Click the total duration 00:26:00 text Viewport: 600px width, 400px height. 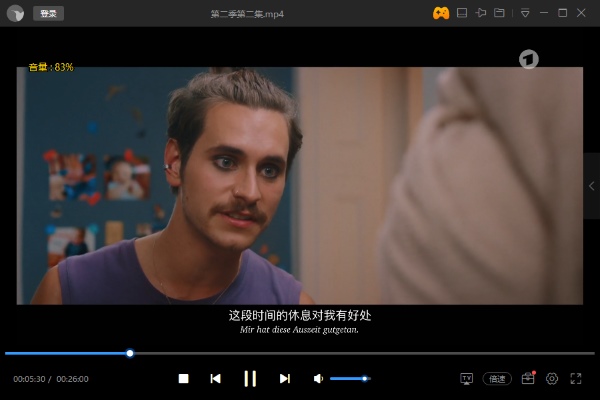[x=72, y=379]
